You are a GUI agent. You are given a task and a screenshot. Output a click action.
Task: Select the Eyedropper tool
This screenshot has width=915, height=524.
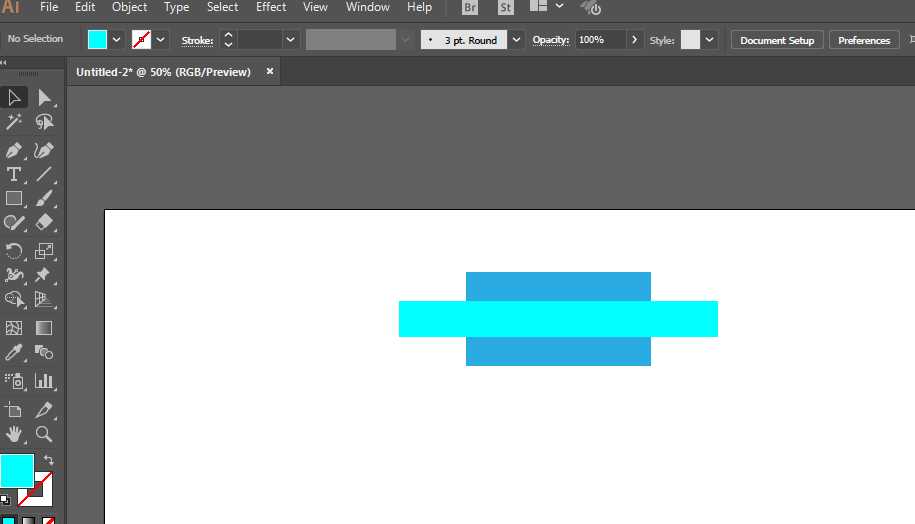(14, 352)
